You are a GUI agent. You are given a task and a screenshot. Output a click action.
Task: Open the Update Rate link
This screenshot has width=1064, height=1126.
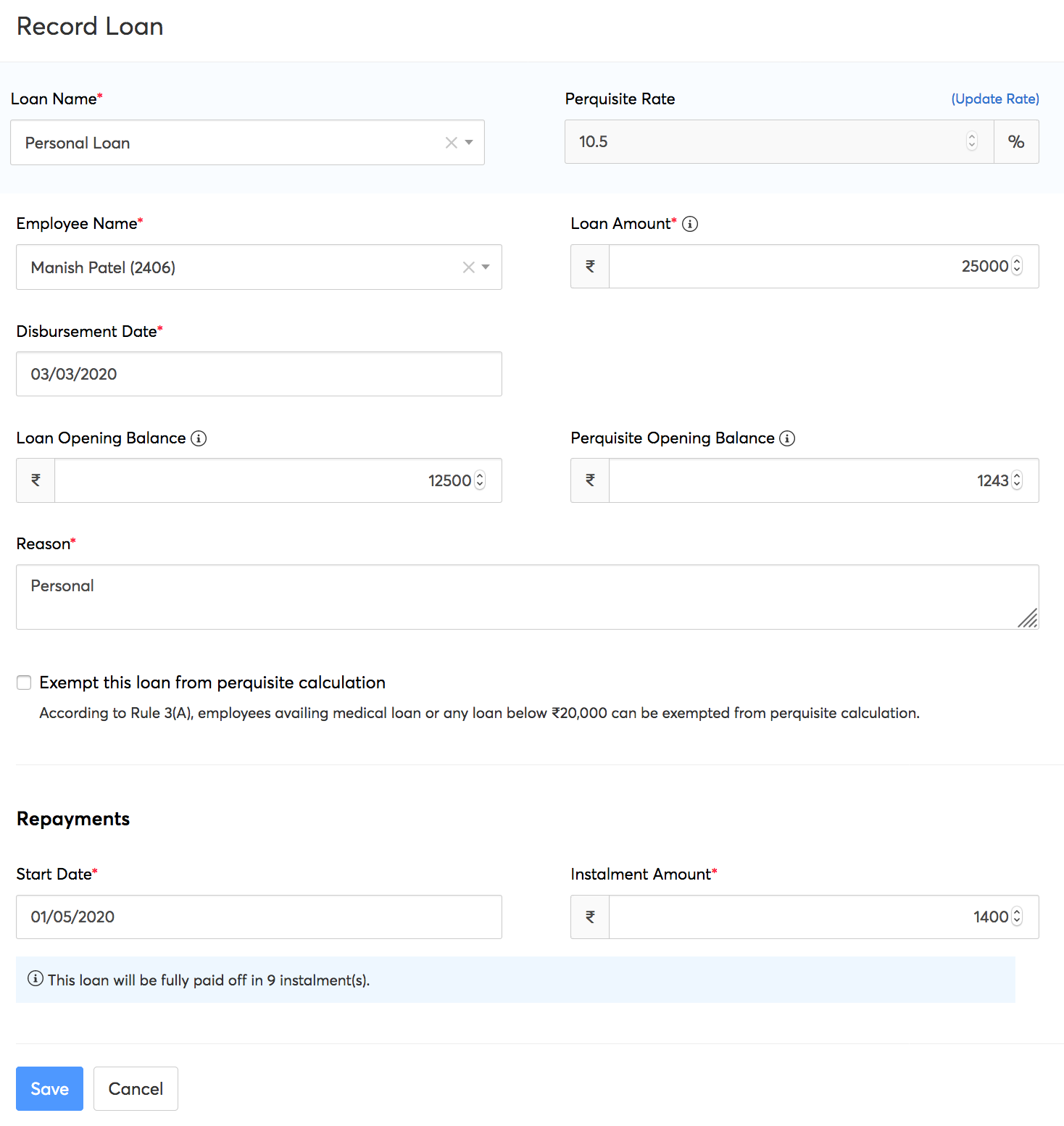[x=994, y=99]
